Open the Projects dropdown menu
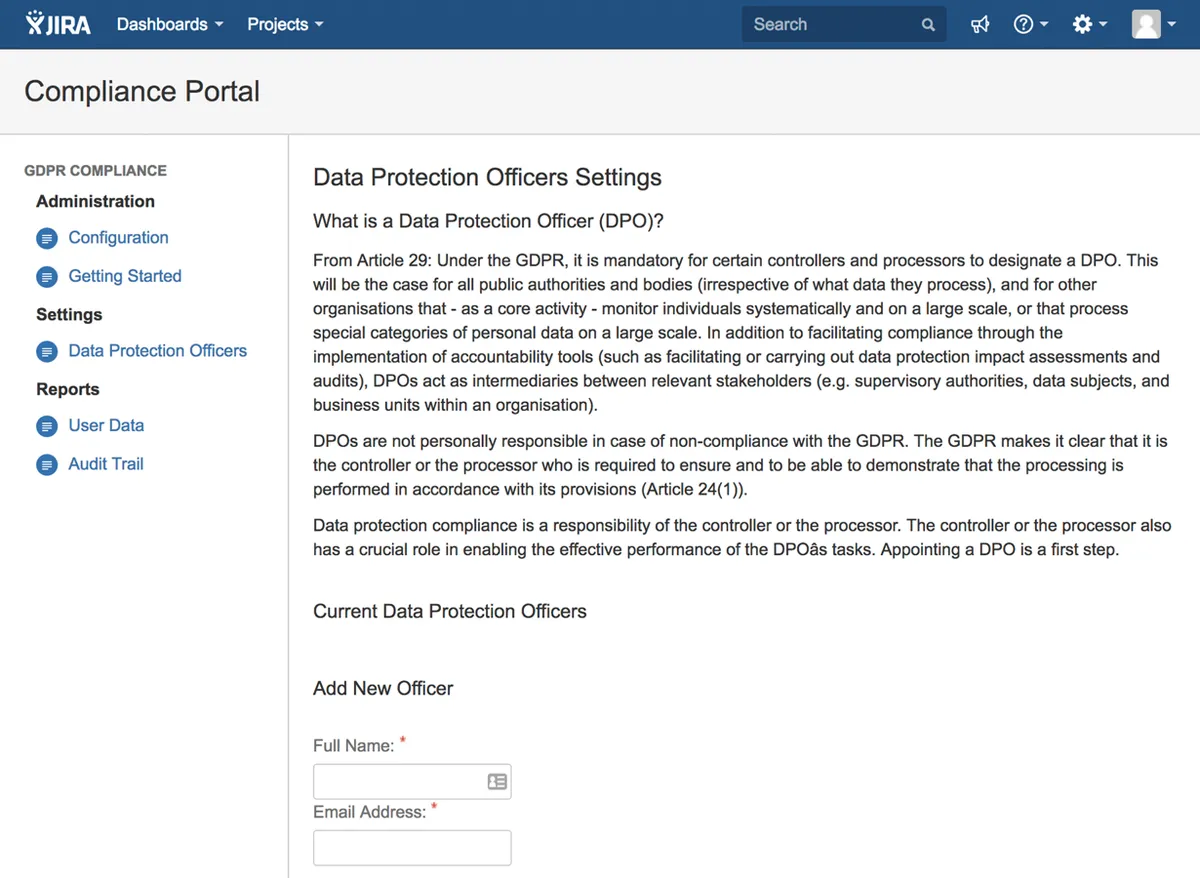1200x878 pixels. pyautogui.click(x=285, y=24)
